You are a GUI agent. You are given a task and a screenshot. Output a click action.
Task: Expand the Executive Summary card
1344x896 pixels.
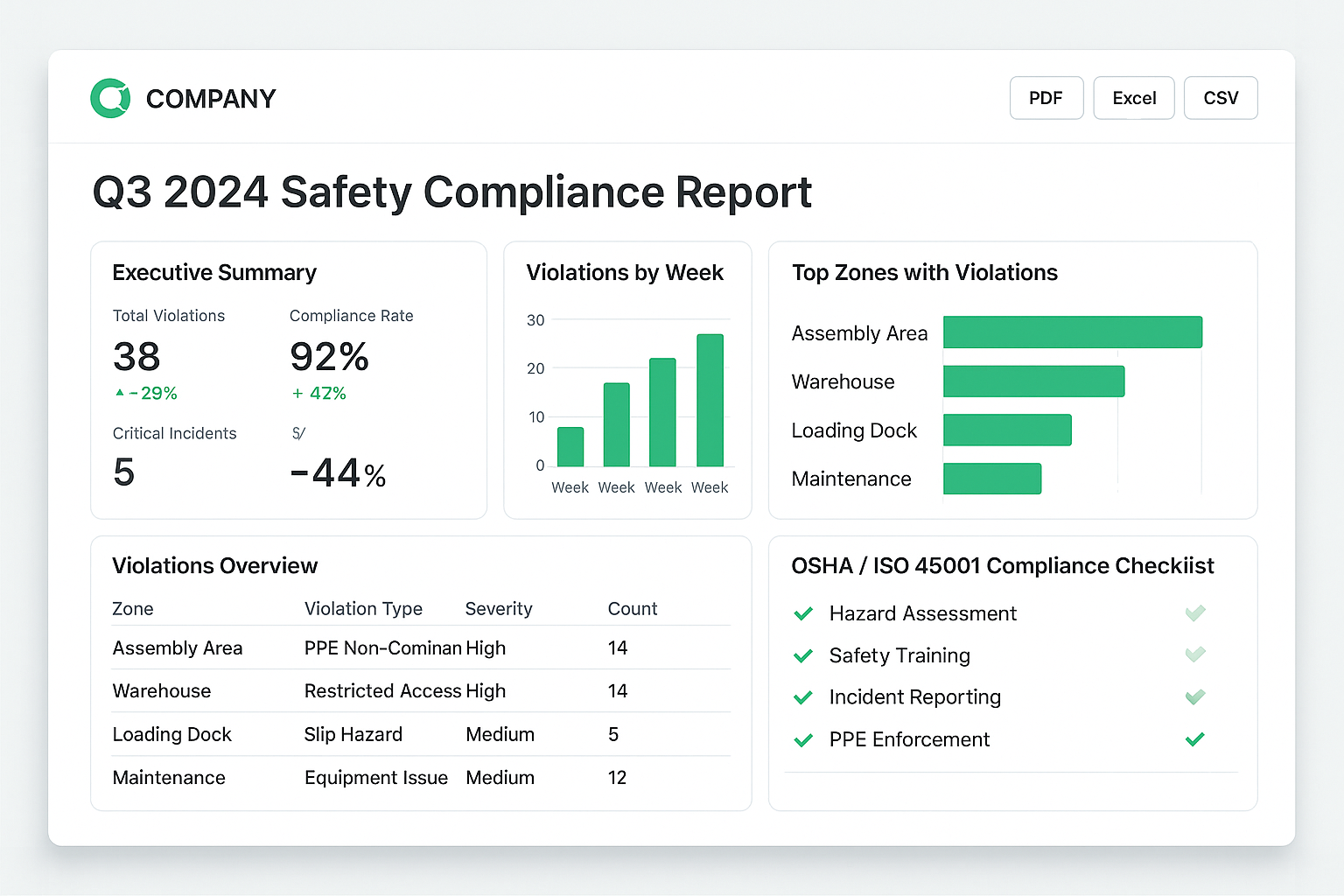(214, 272)
